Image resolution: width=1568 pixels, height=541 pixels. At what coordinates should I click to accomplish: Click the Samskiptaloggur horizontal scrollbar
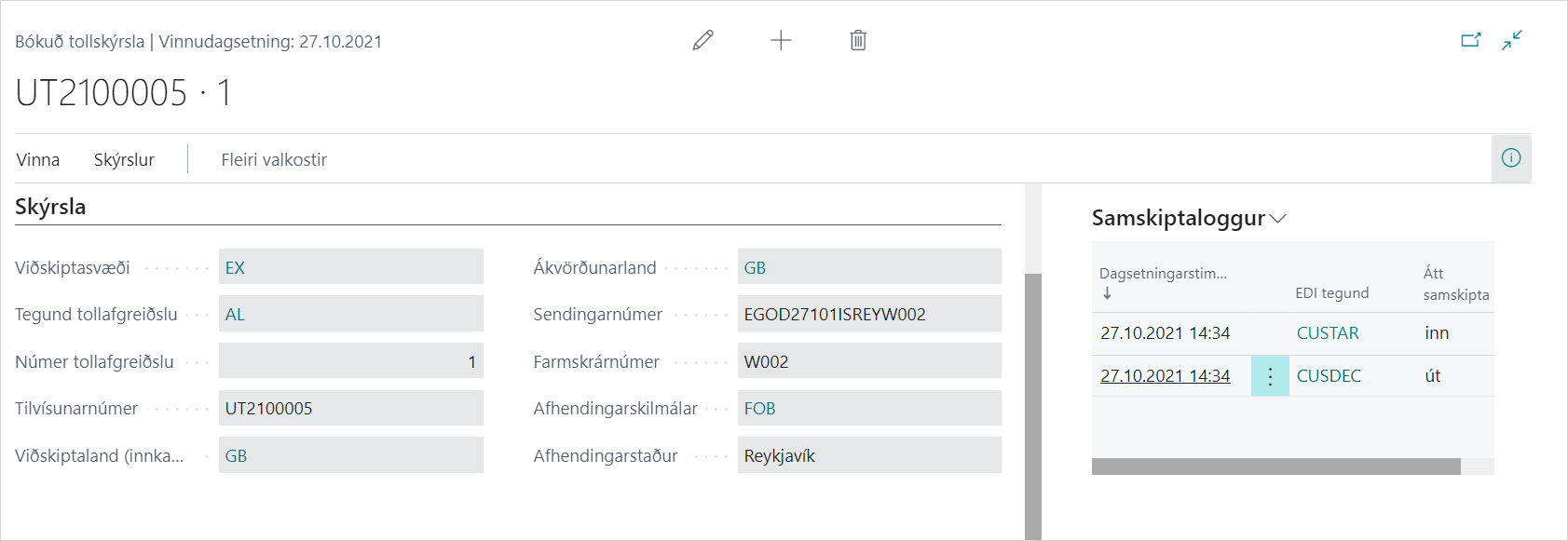[x=1275, y=467]
